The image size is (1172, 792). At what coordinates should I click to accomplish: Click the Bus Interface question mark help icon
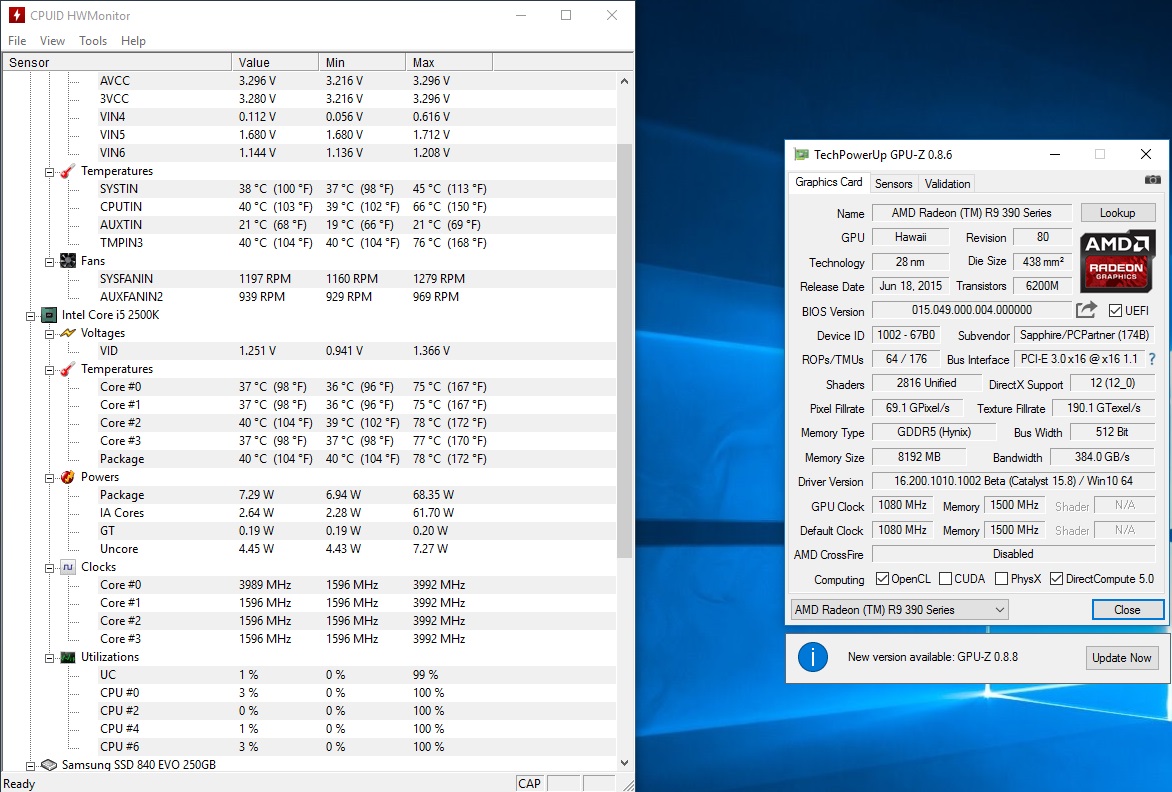pos(1152,359)
